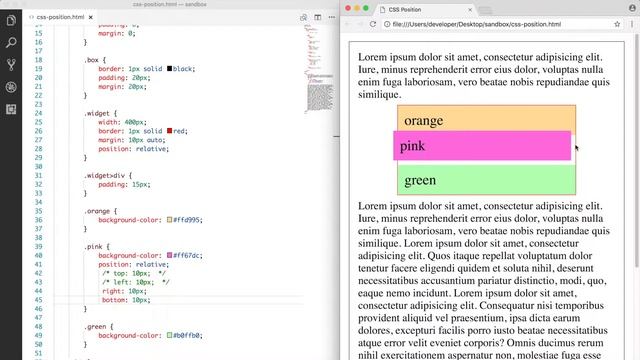640x360 pixels.
Task: Open the Search icon in activity bar
Action: pyautogui.click(x=11, y=42)
